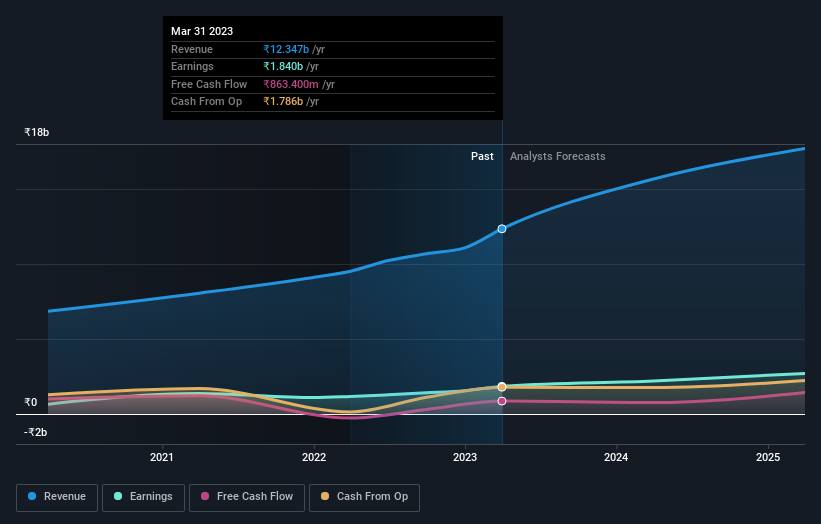
Task: Click the orange Cash From Op data point
Action: [x=502, y=387]
